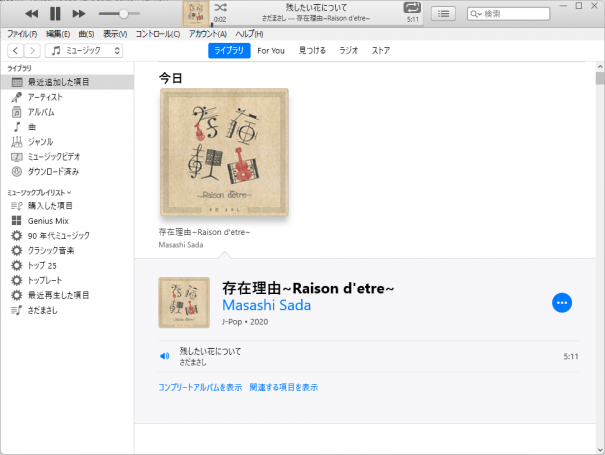Image resolution: width=605 pixels, height=455 pixels.
Task: Pause the currently playing song
Action: click(55, 14)
